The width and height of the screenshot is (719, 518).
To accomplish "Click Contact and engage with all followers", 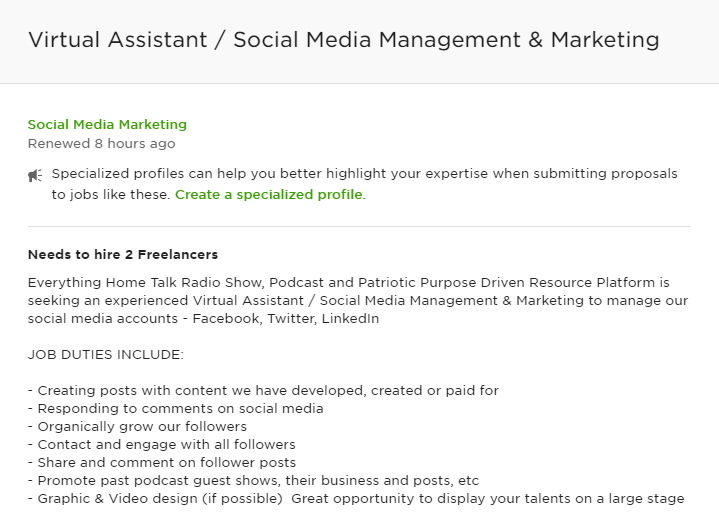I will [x=161, y=444].
